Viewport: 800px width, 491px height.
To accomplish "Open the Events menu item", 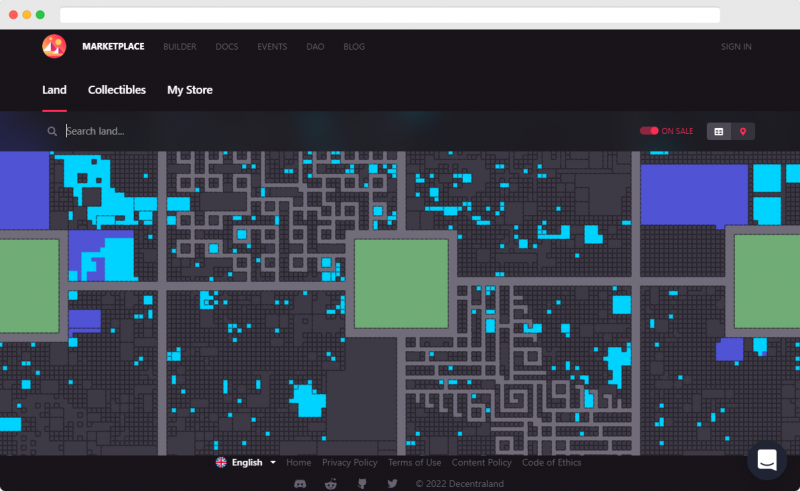I will click(272, 46).
